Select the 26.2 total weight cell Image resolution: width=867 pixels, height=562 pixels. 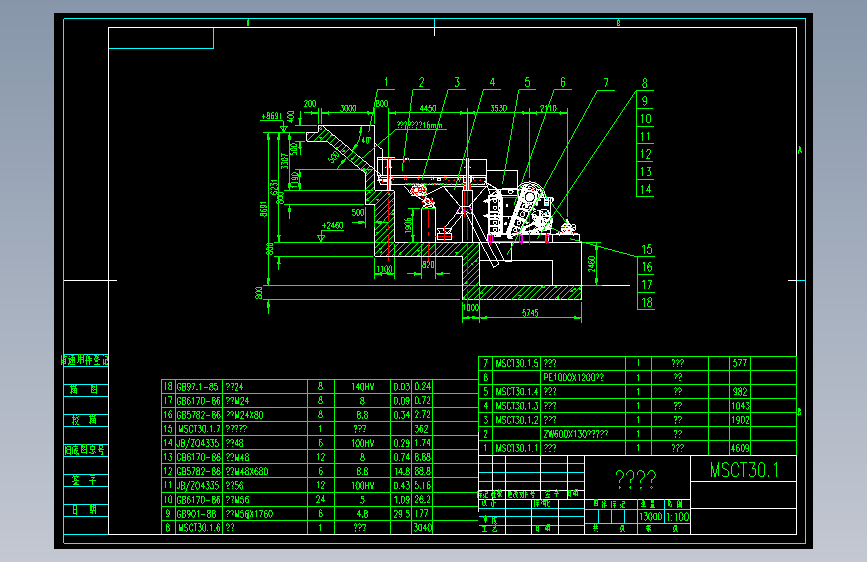[422, 499]
